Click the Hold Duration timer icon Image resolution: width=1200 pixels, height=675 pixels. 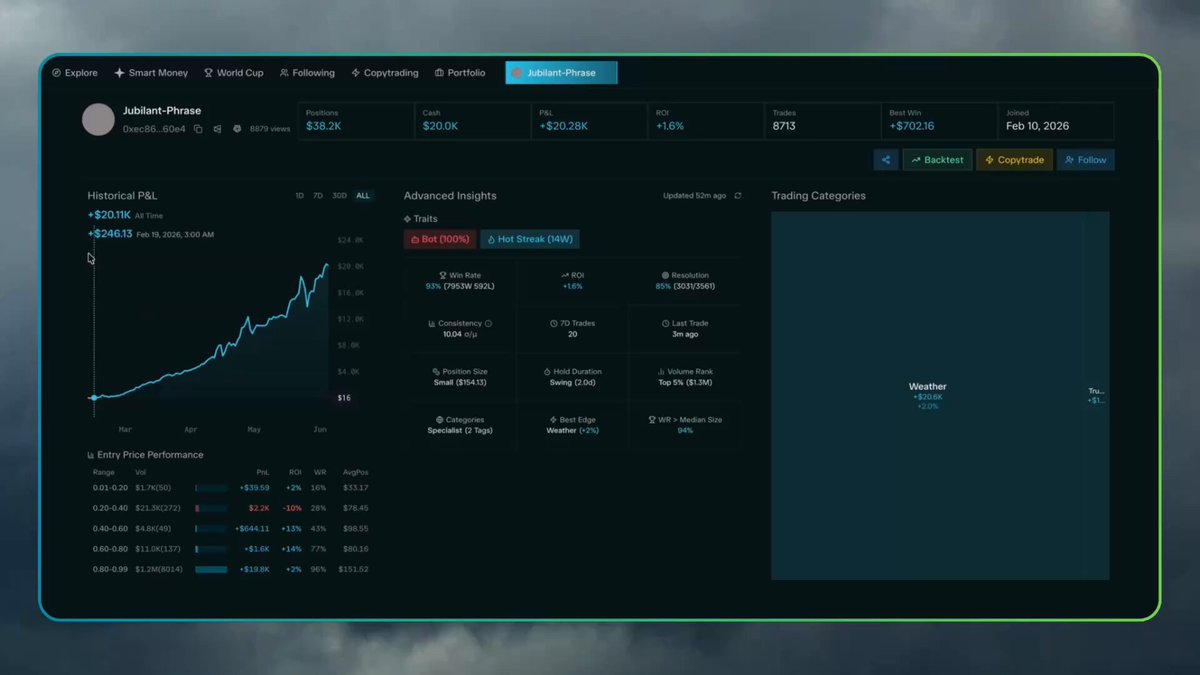click(547, 372)
